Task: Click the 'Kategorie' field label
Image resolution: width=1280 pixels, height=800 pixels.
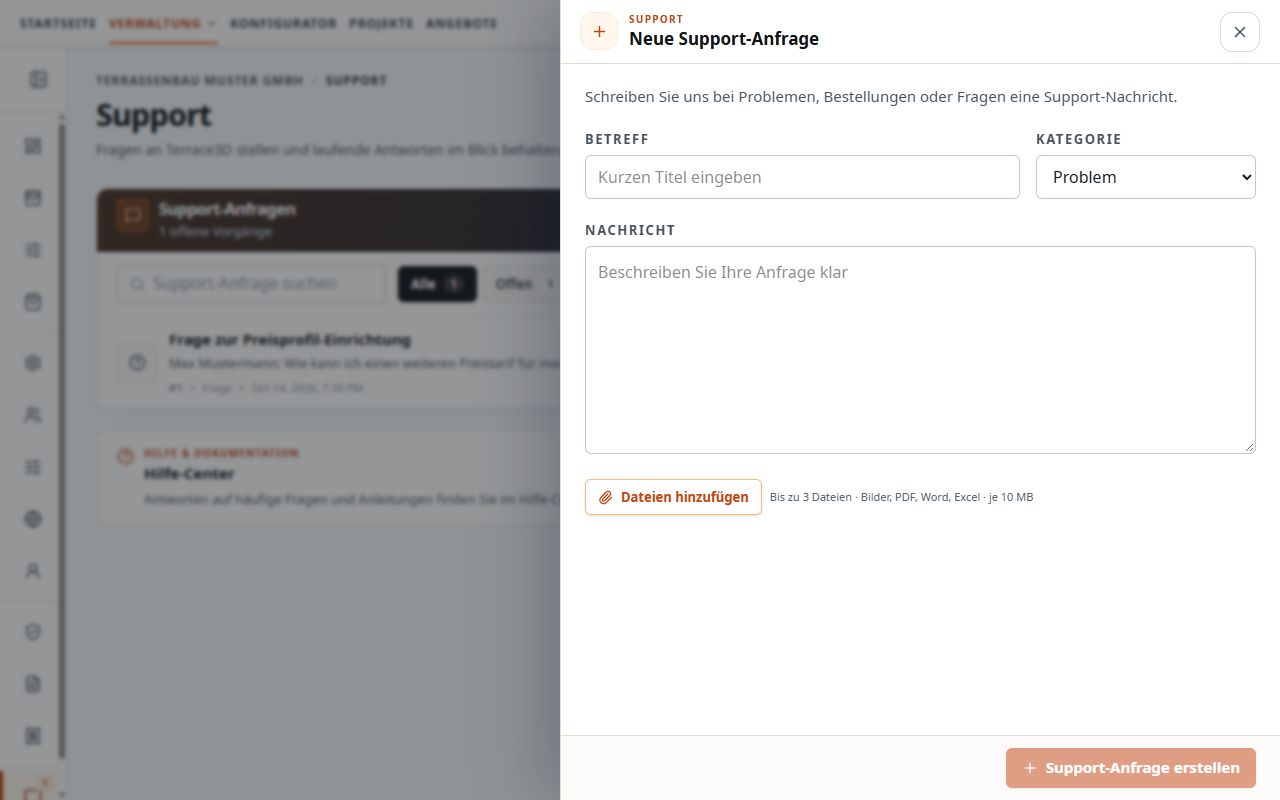Action: click(1079, 139)
